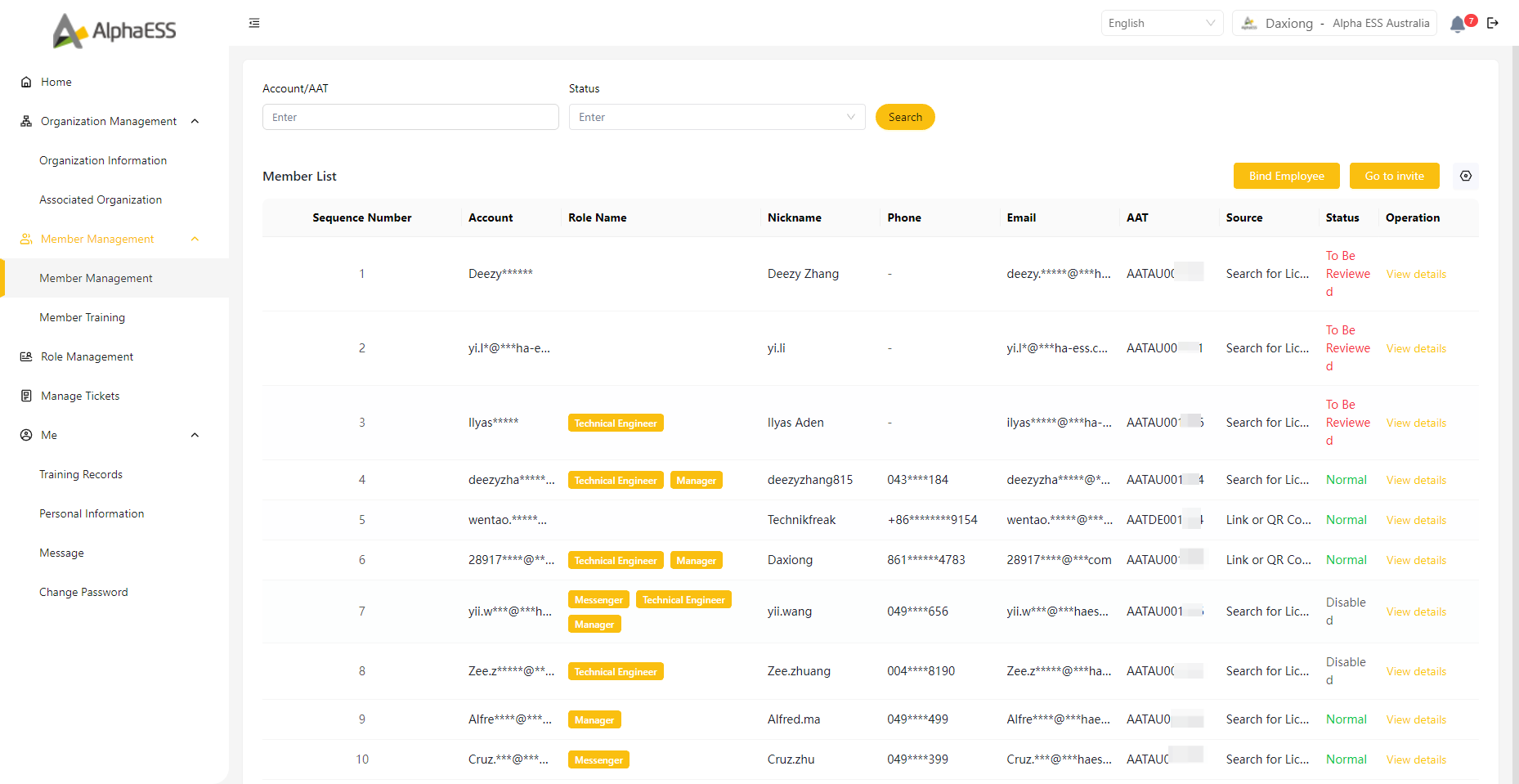
Task: Click the Home icon in the sidebar
Action: 26,82
